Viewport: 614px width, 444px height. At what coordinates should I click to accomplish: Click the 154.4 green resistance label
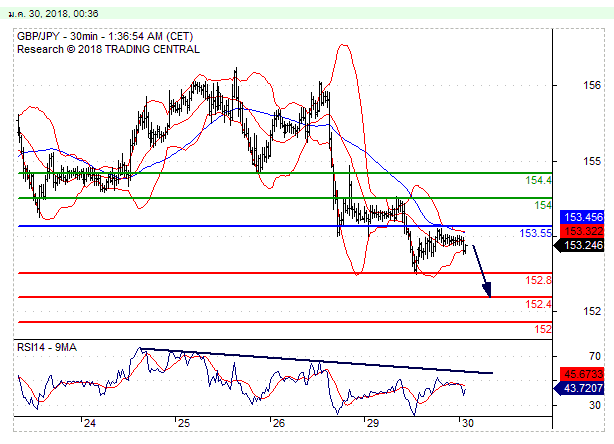click(538, 180)
